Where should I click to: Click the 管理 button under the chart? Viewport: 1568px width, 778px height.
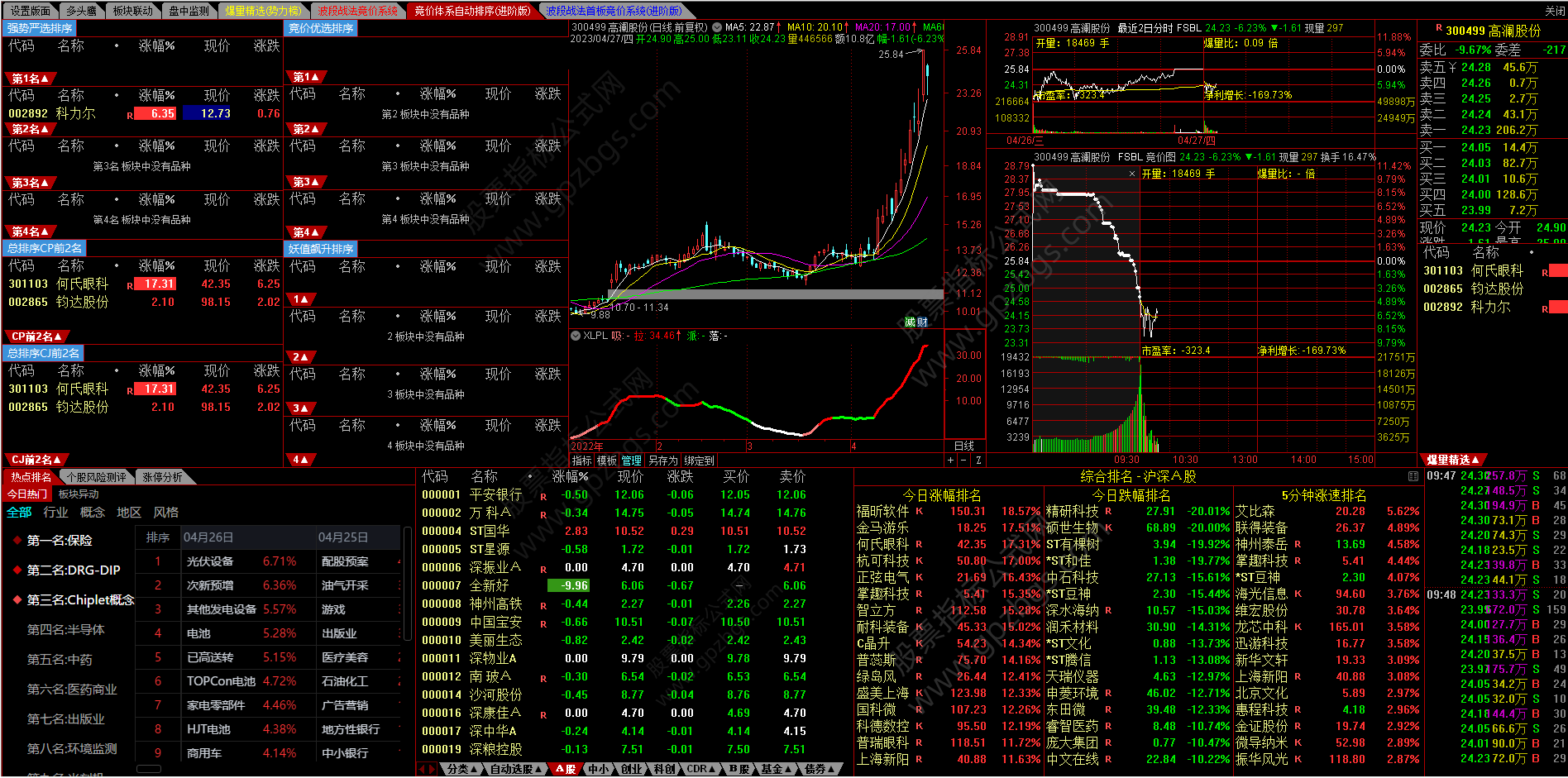pos(632,461)
